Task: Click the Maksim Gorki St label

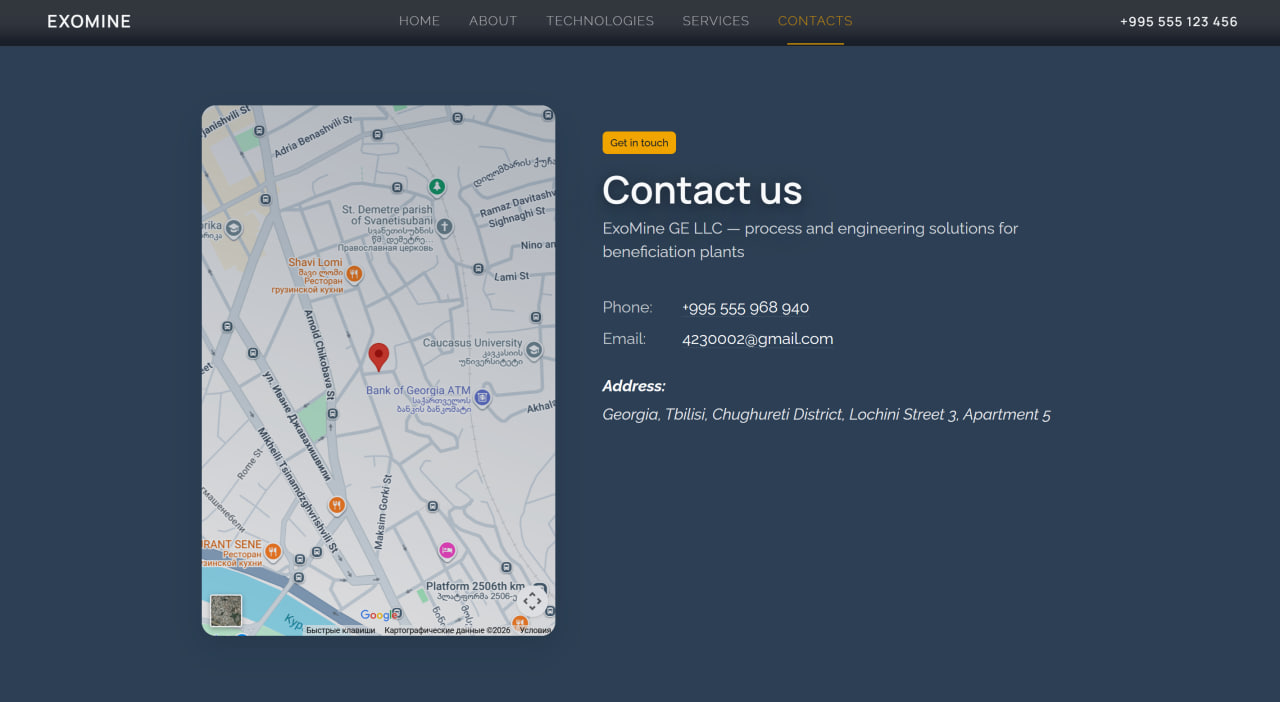Action: coord(382,512)
